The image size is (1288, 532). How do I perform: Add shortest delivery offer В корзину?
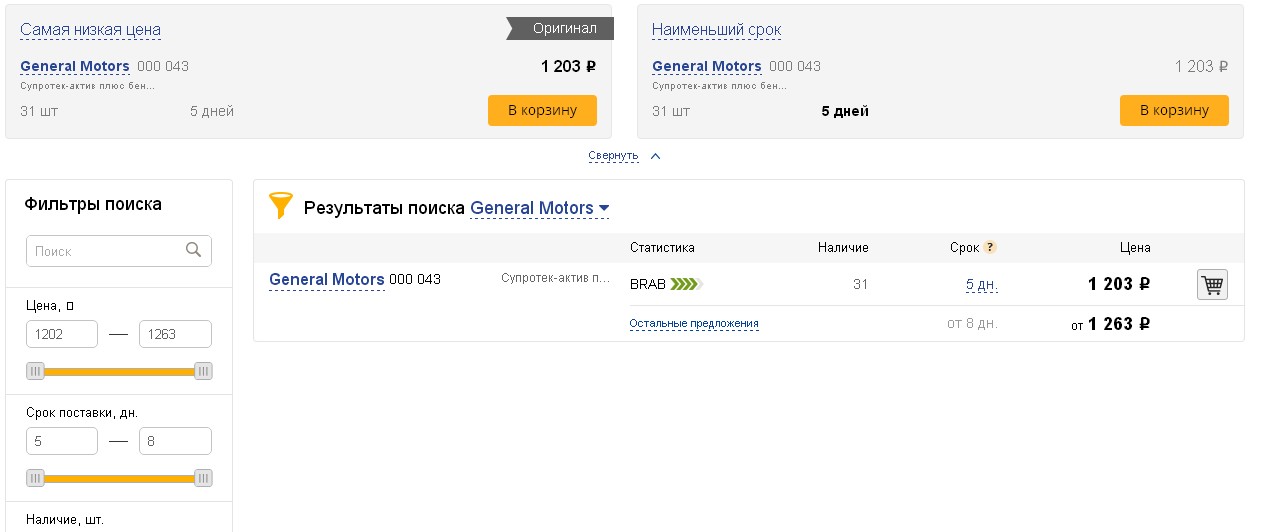click(x=1174, y=110)
